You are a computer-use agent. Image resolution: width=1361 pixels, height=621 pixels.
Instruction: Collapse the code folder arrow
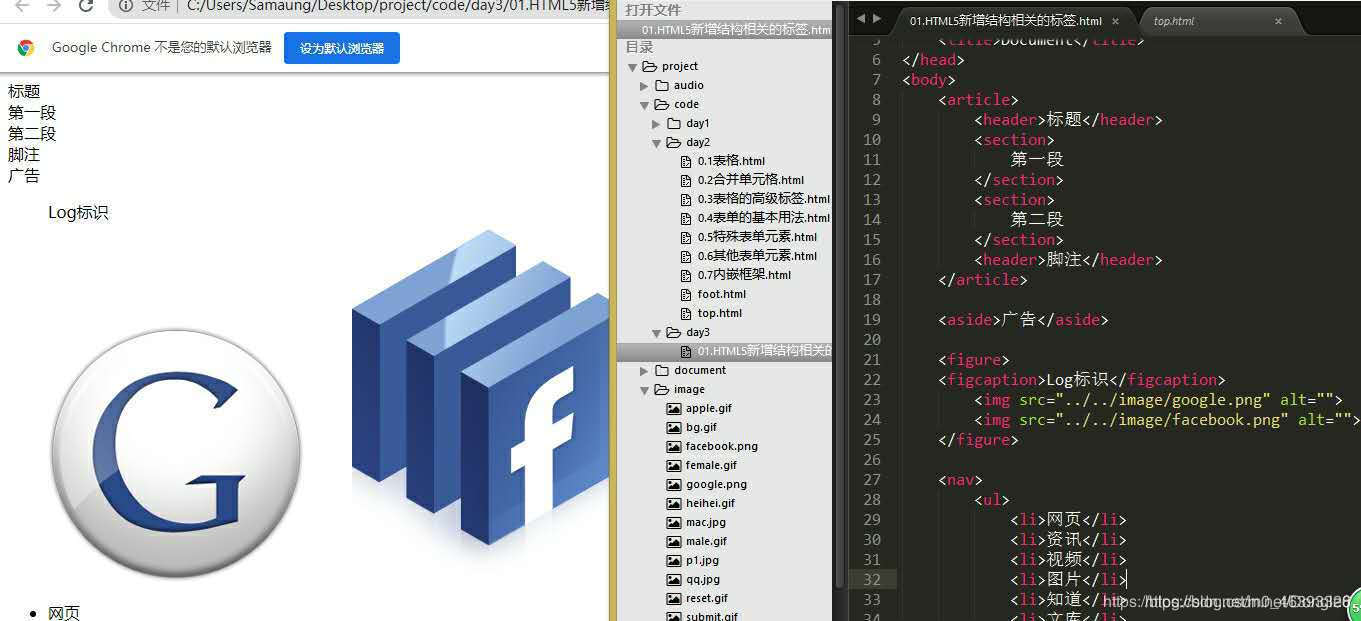tap(644, 105)
